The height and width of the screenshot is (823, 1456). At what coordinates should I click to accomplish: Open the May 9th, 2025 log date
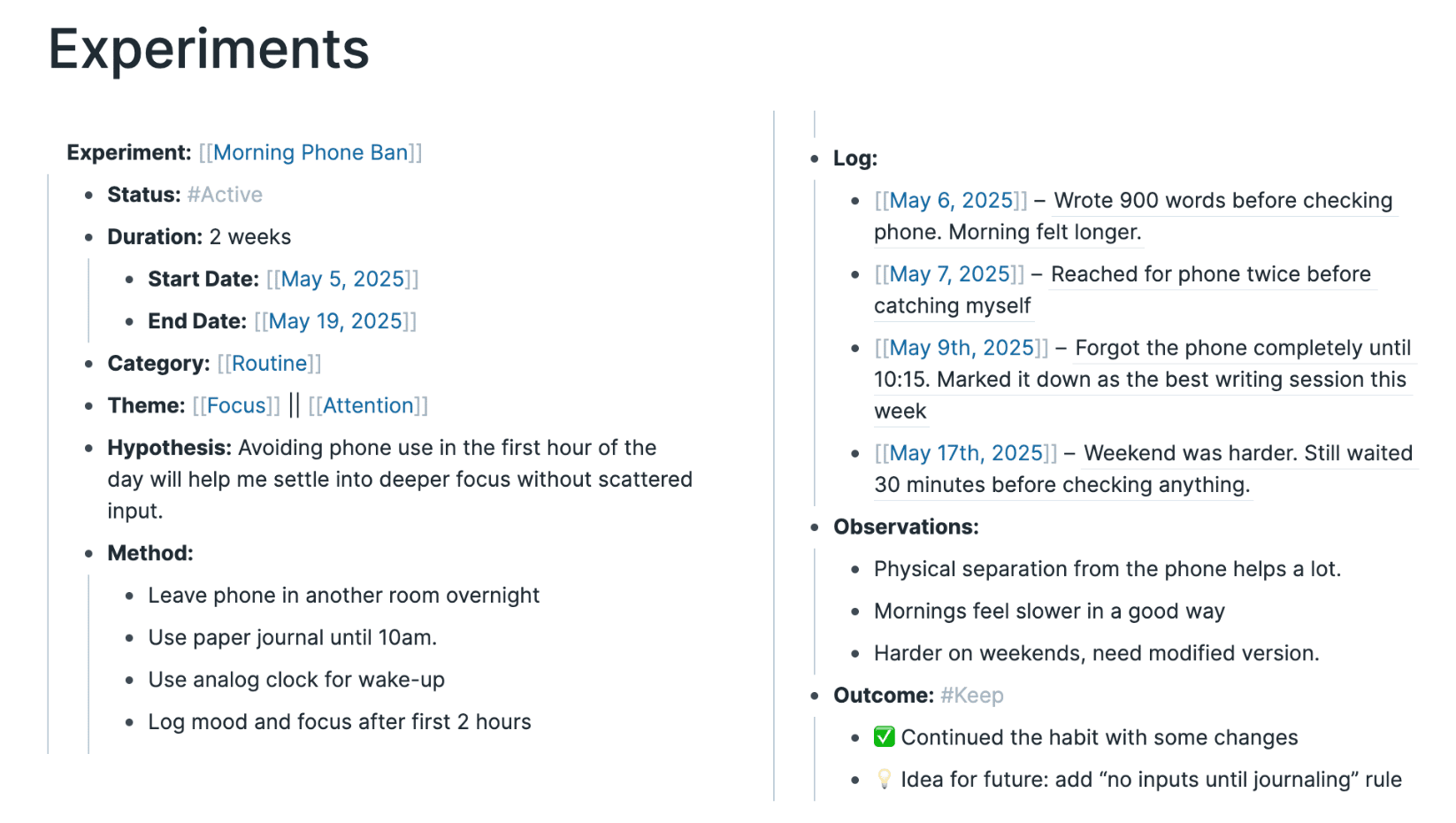[x=962, y=348]
